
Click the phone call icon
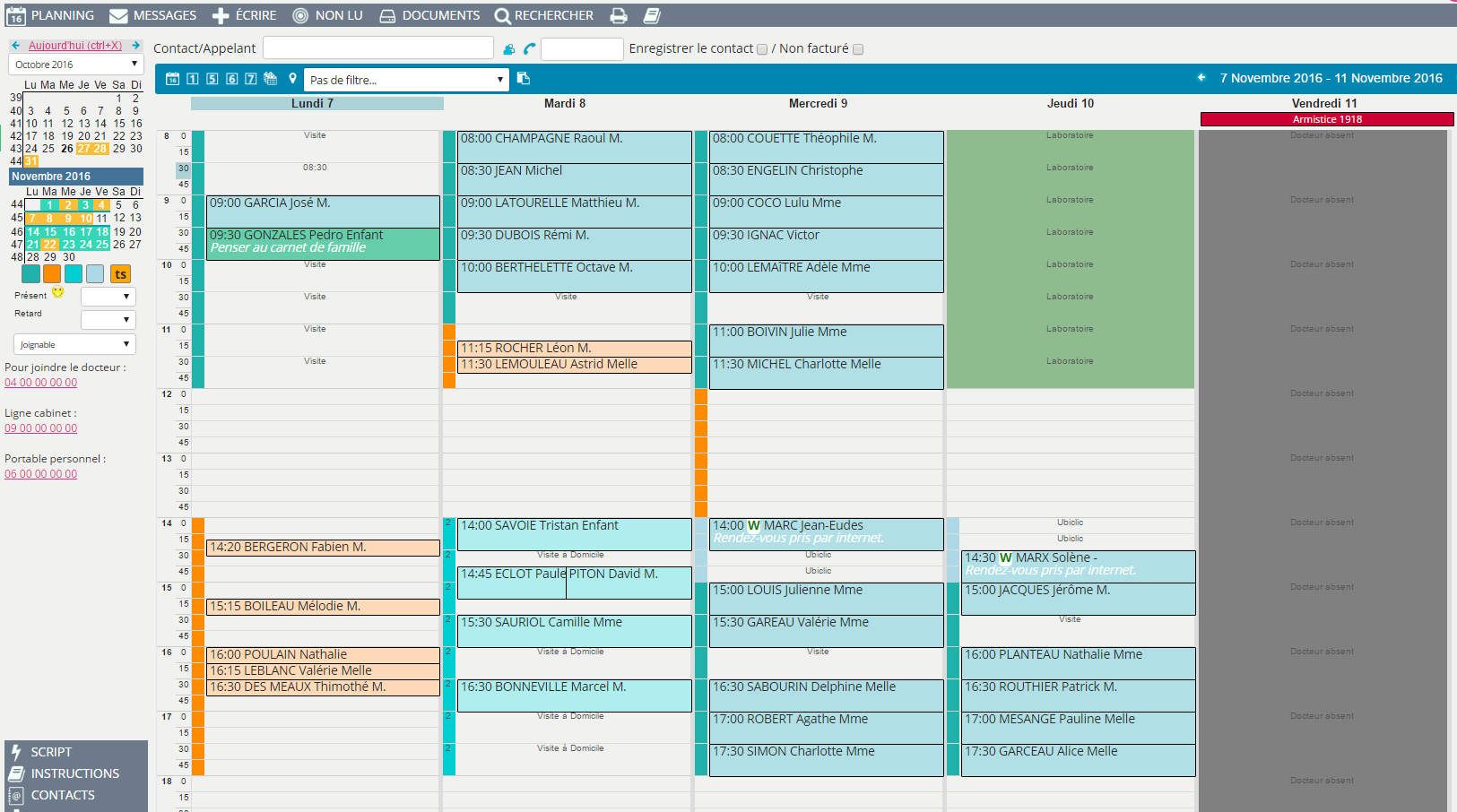tap(529, 49)
